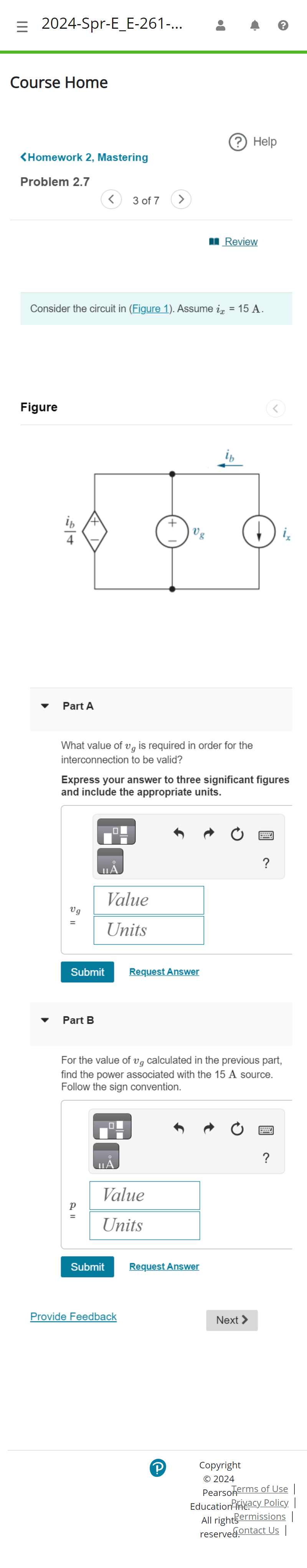
Task: Go back to Homework 2, Mastering
Action: click(85, 157)
